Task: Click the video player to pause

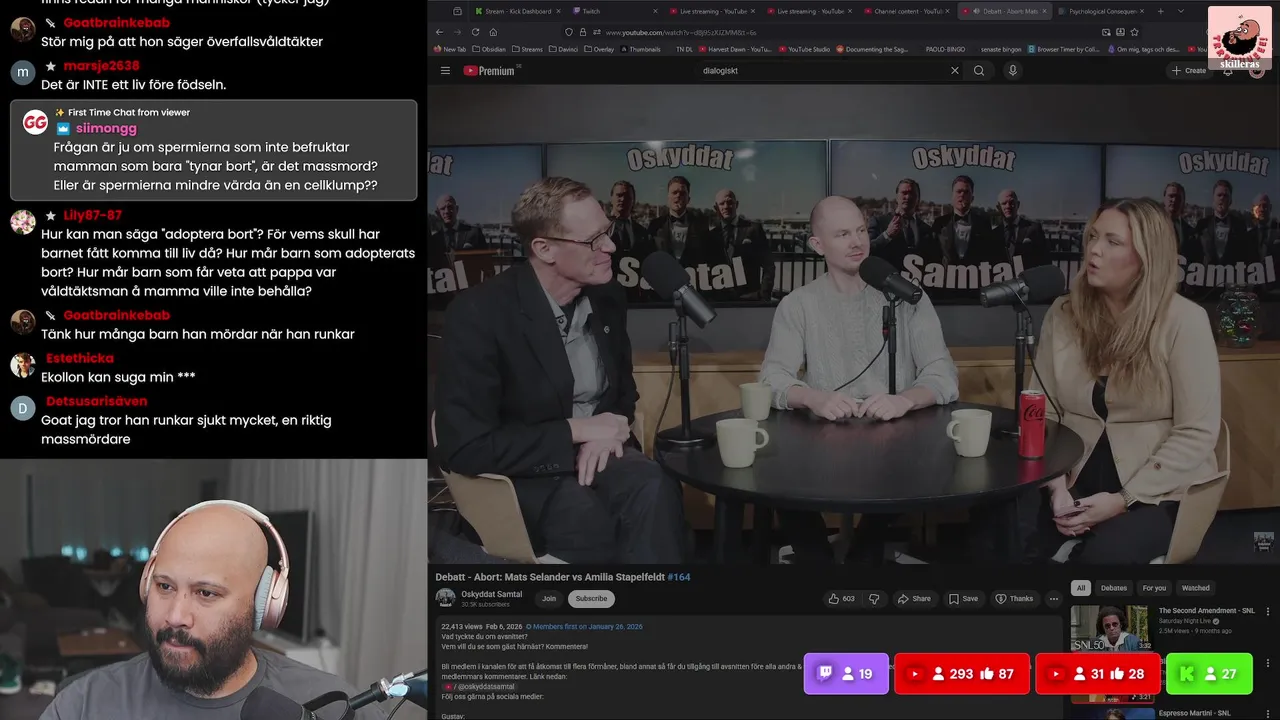Action: click(x=855, y=325)
